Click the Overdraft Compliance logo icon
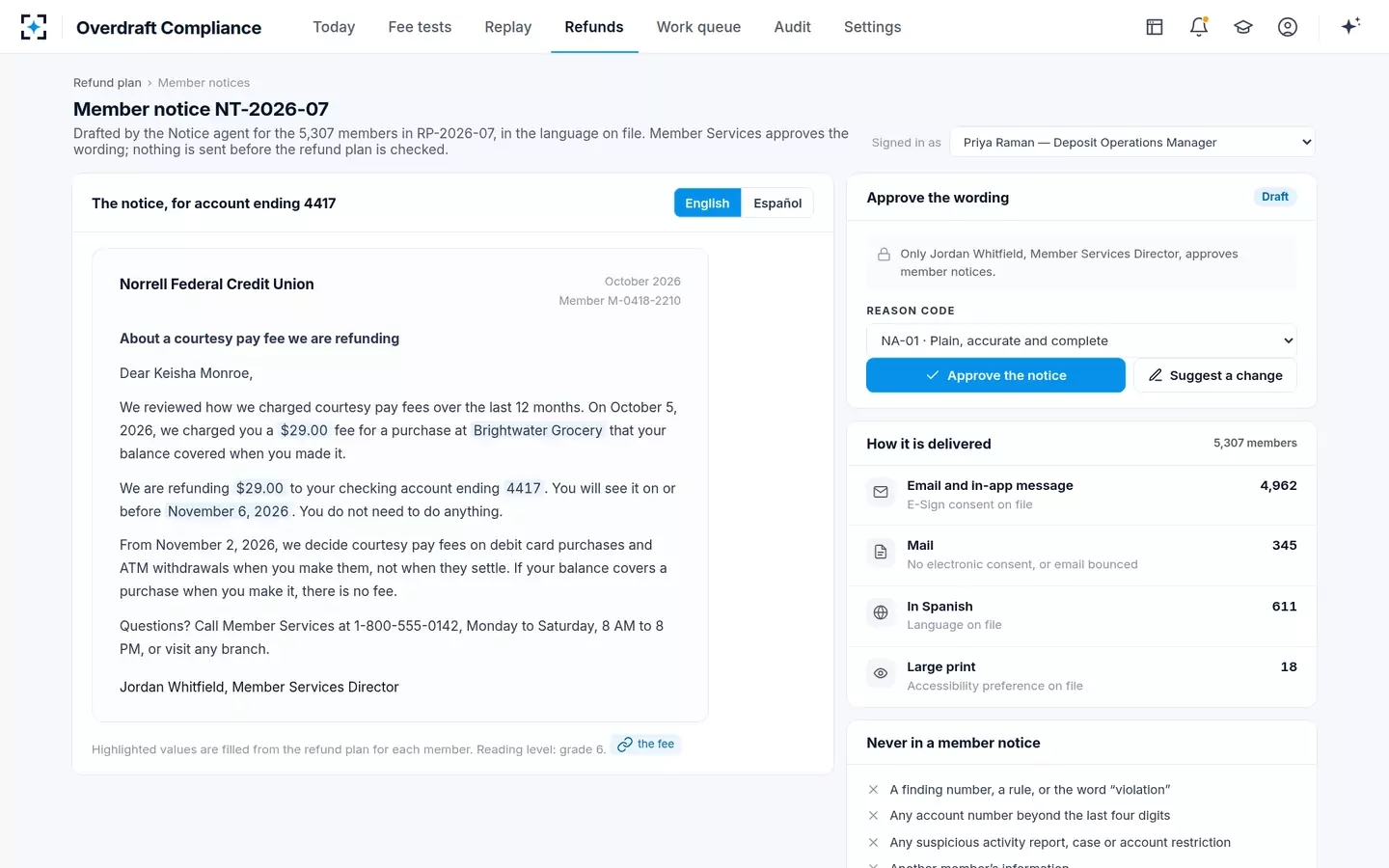Image resolution: width=1389 pixels, height=868 pixels. [x=34, y=27]
